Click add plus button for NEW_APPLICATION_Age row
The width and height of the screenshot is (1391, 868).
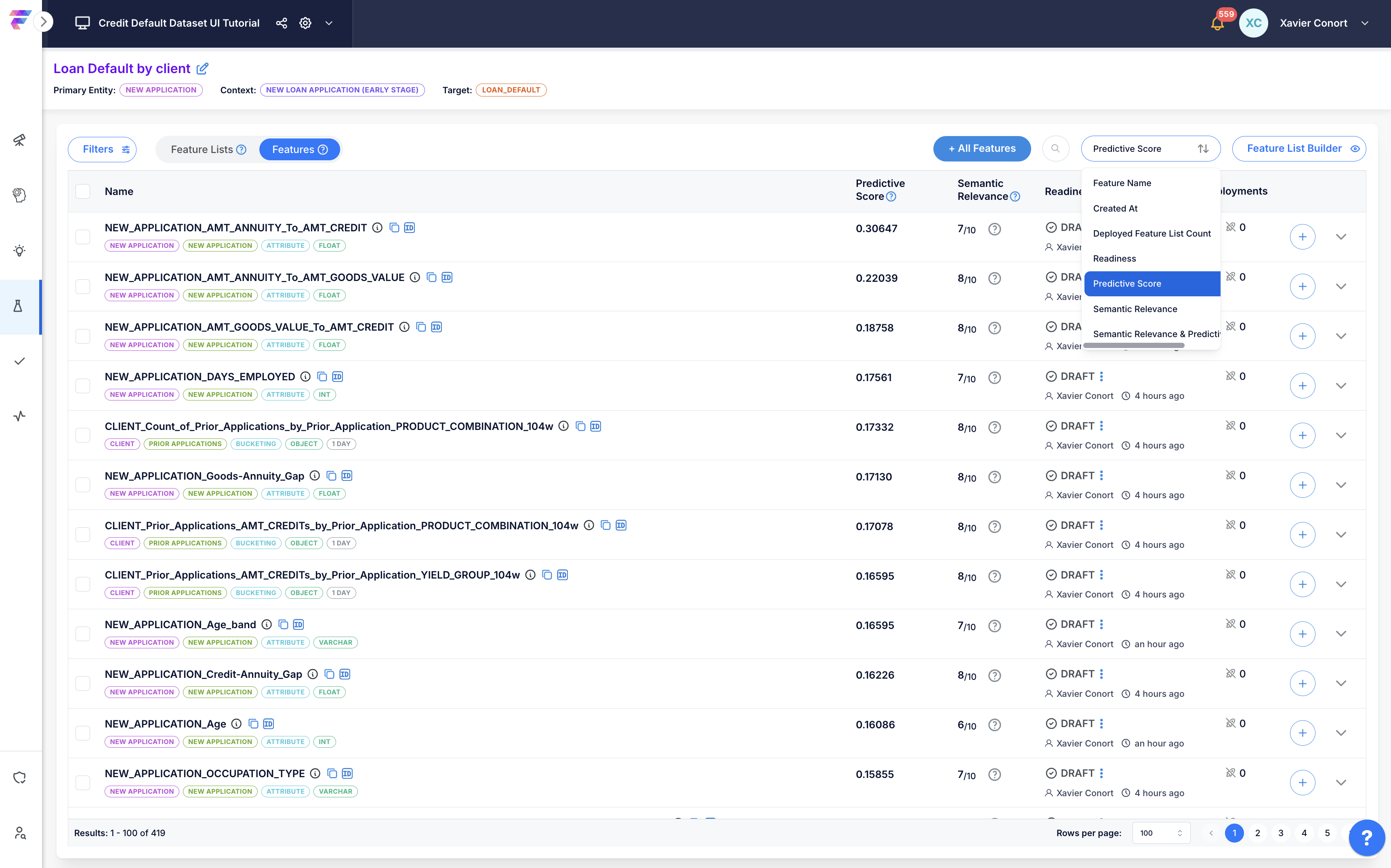click(1302, 733)
